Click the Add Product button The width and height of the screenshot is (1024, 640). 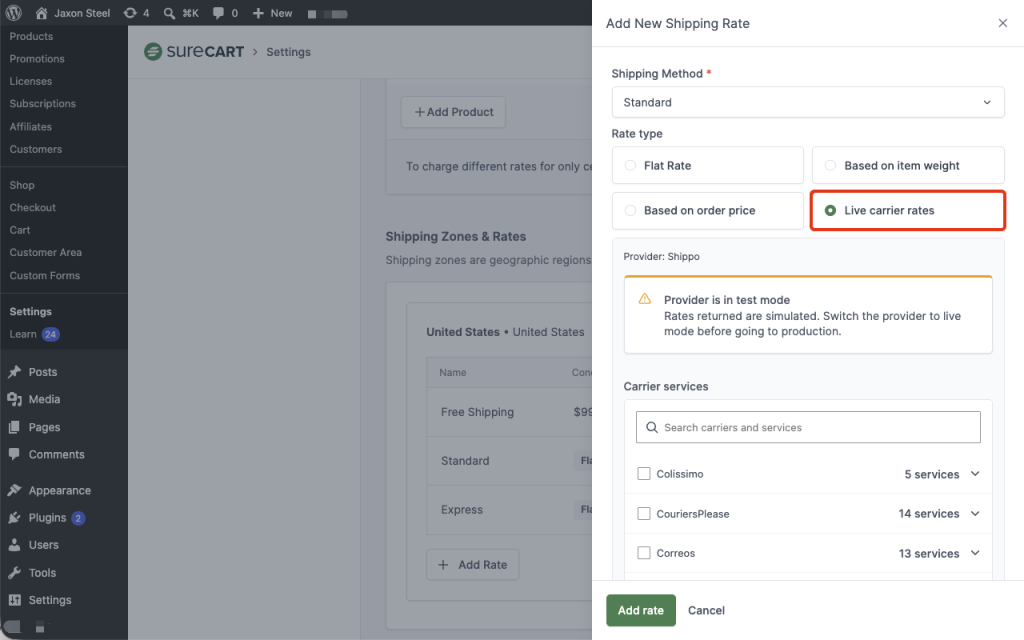click(453, 112)
